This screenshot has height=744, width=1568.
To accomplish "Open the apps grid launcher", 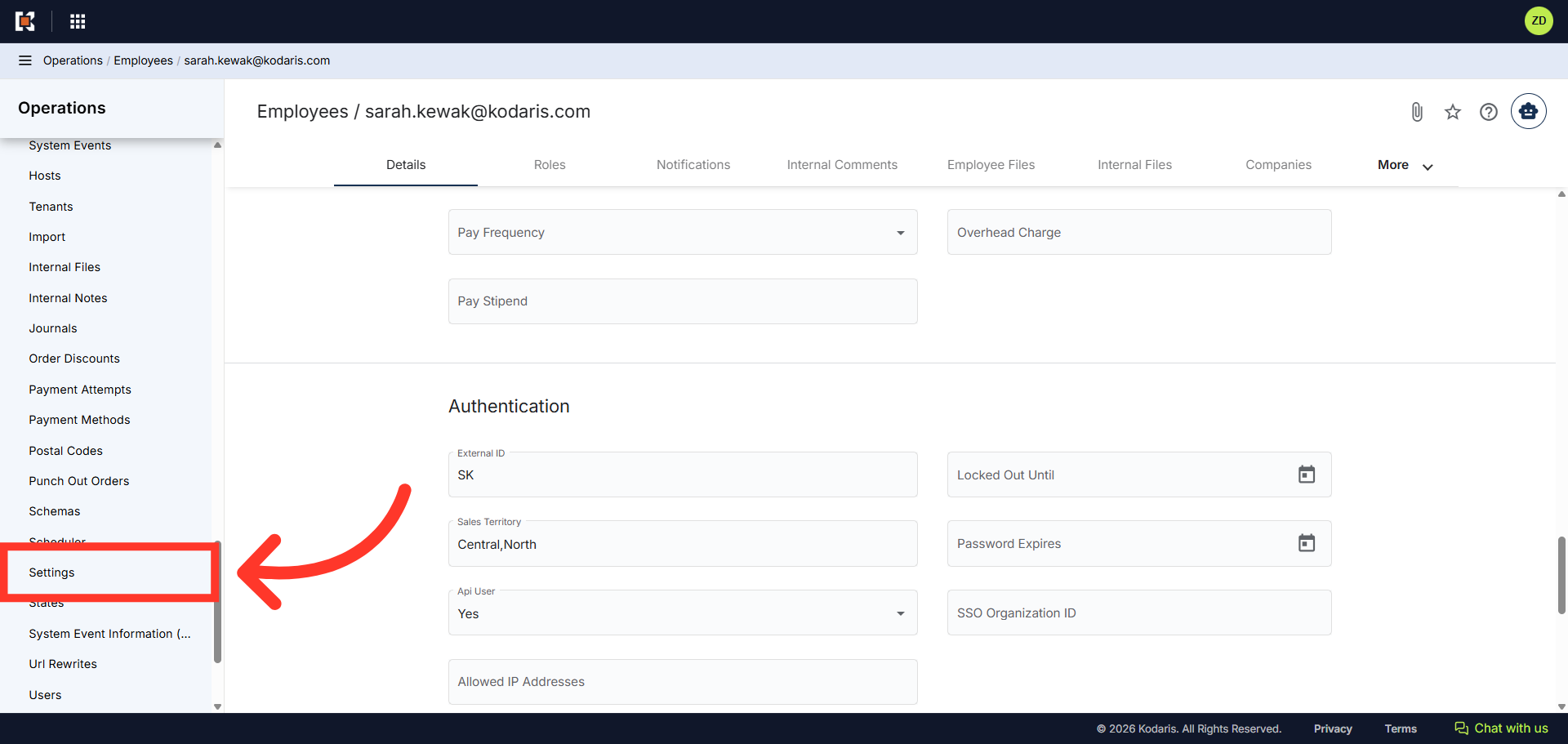I will [x=78, y=21].
